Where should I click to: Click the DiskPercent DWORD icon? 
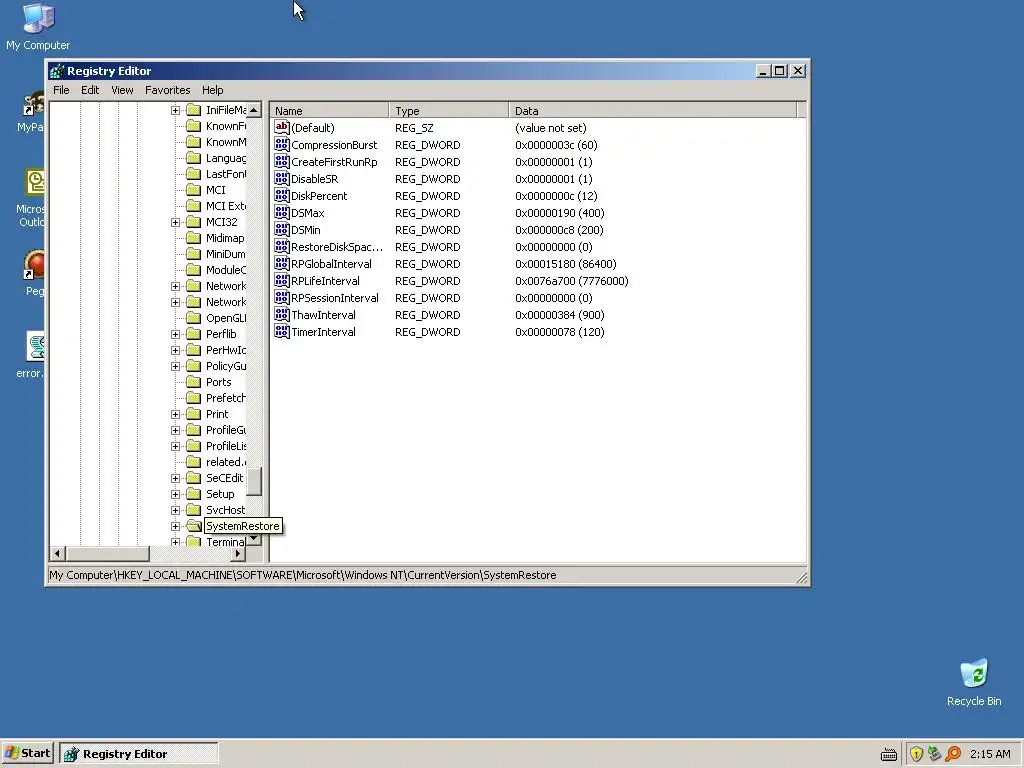tap(281, 195)
